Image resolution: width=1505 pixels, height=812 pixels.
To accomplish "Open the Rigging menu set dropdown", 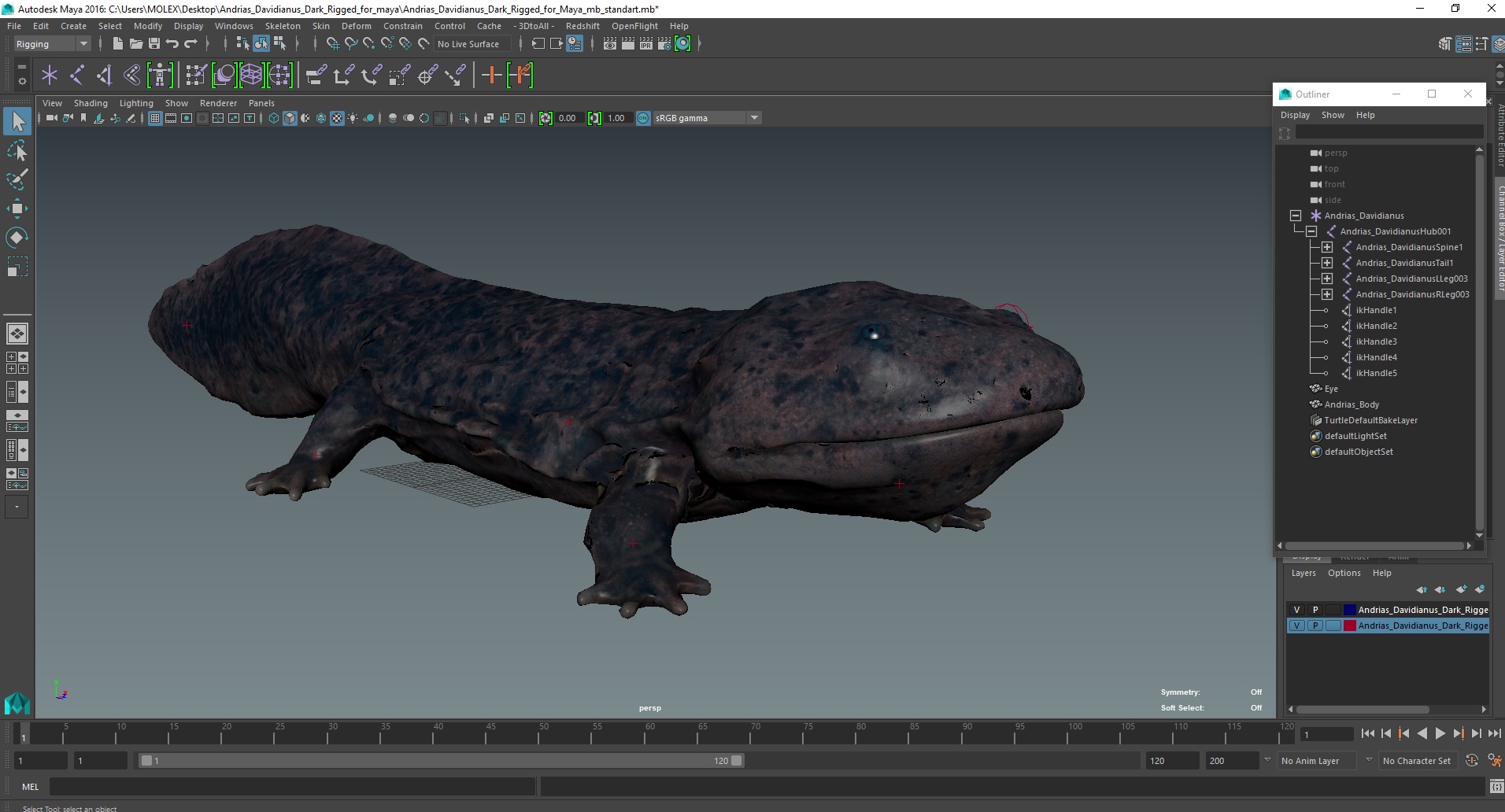I will click(52, 44).
